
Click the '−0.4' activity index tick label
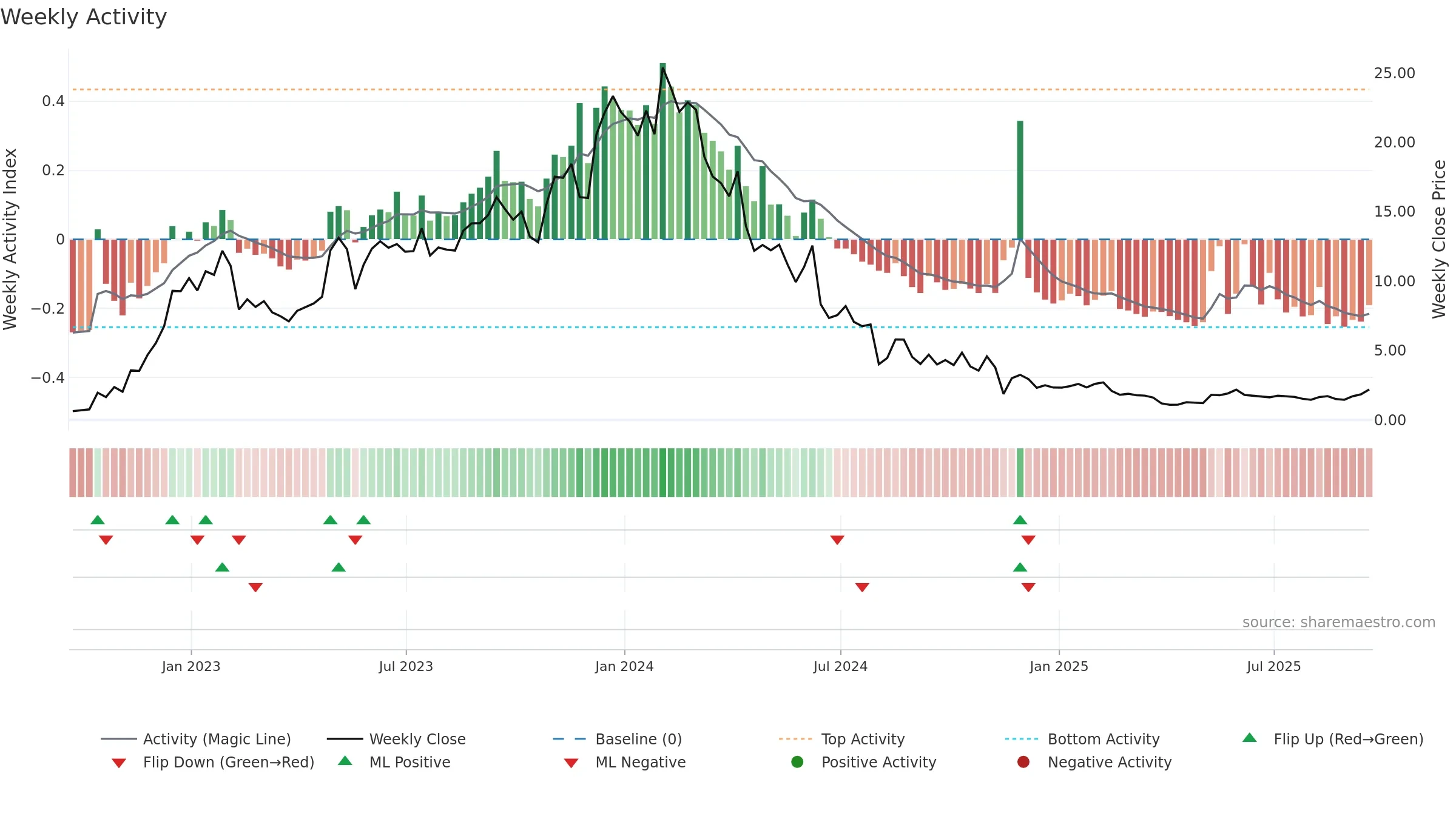[x=48, y=378]
